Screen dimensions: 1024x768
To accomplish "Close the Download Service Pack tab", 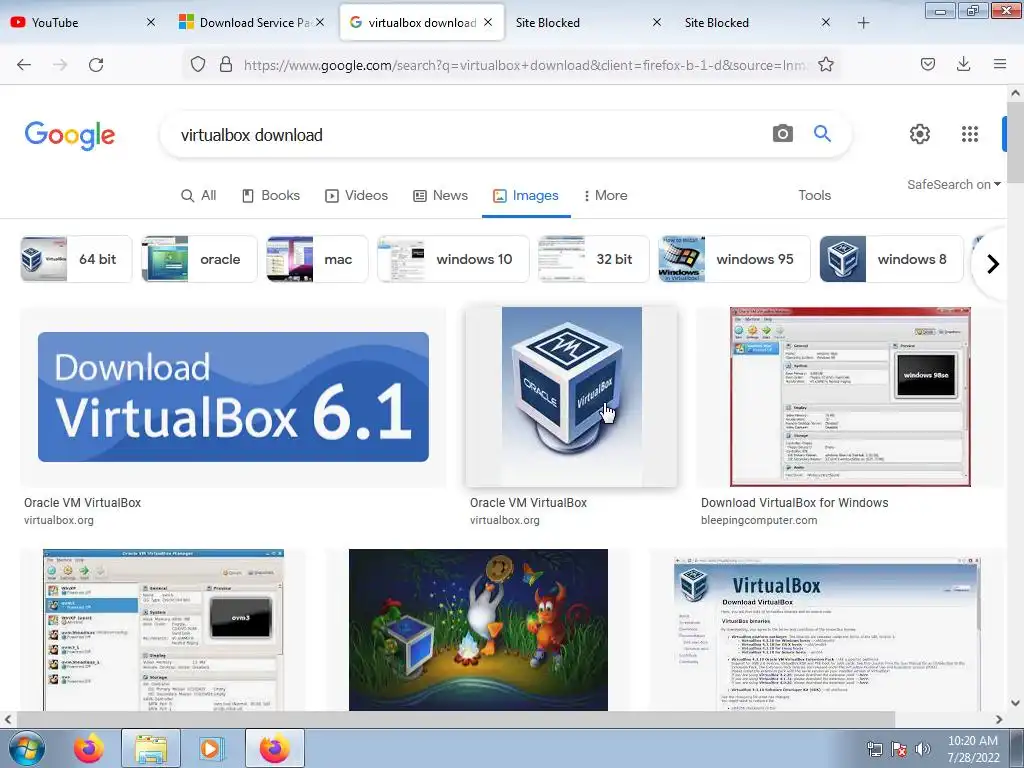I will [x=320, y=22].
